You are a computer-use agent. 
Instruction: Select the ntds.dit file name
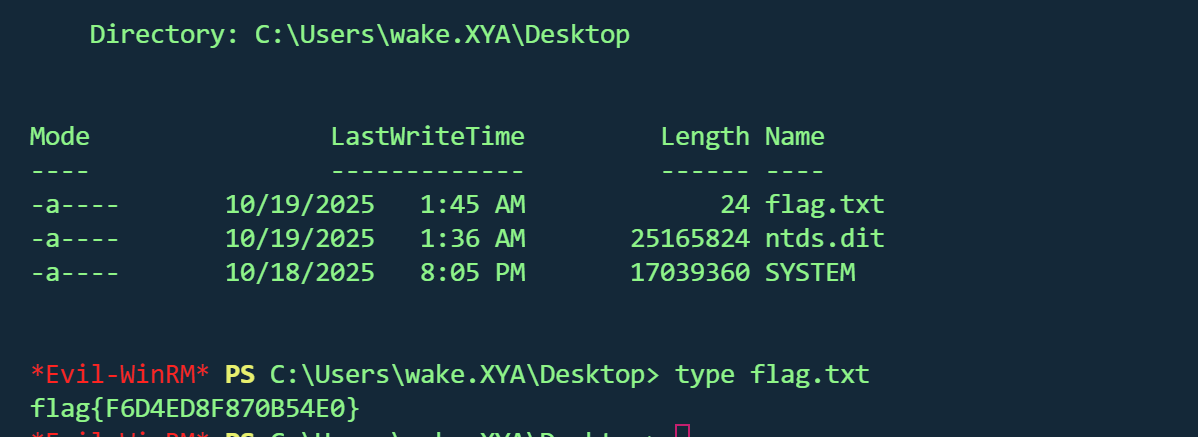click(825, 239)
